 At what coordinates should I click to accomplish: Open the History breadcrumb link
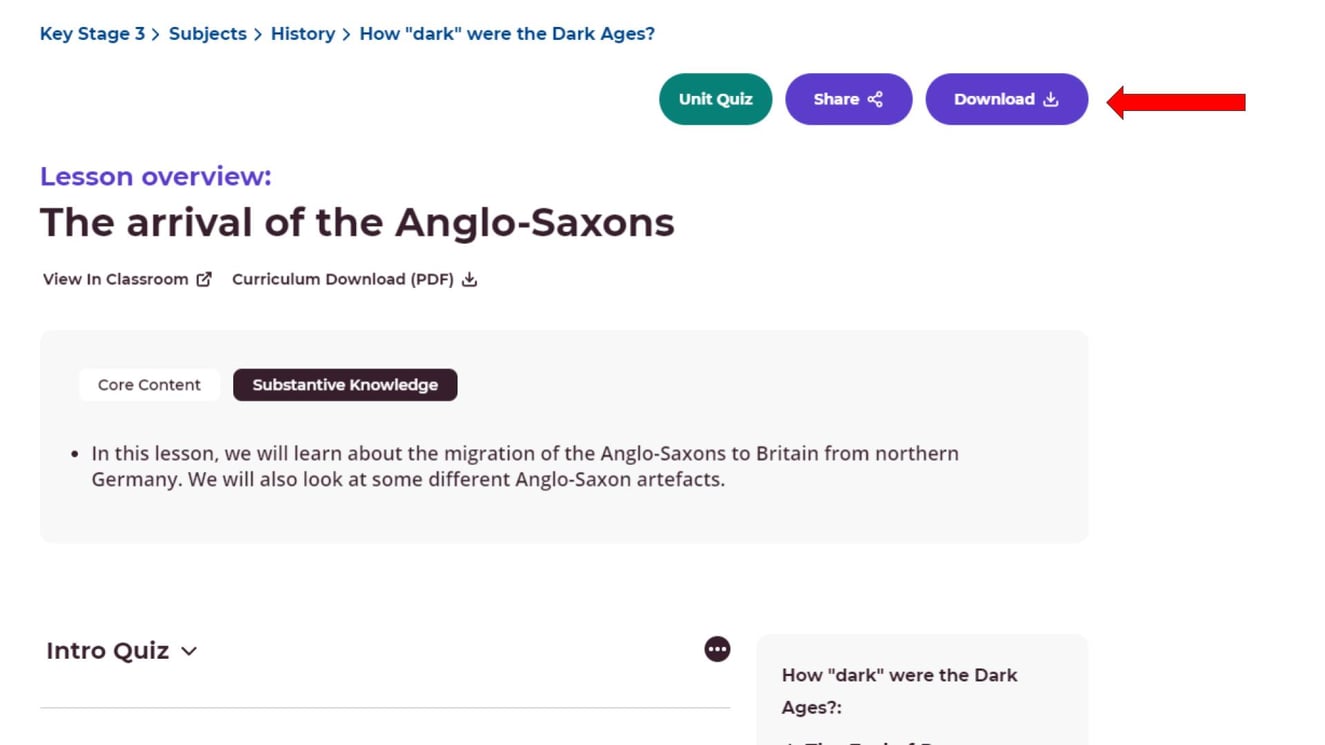coord(302,34)
